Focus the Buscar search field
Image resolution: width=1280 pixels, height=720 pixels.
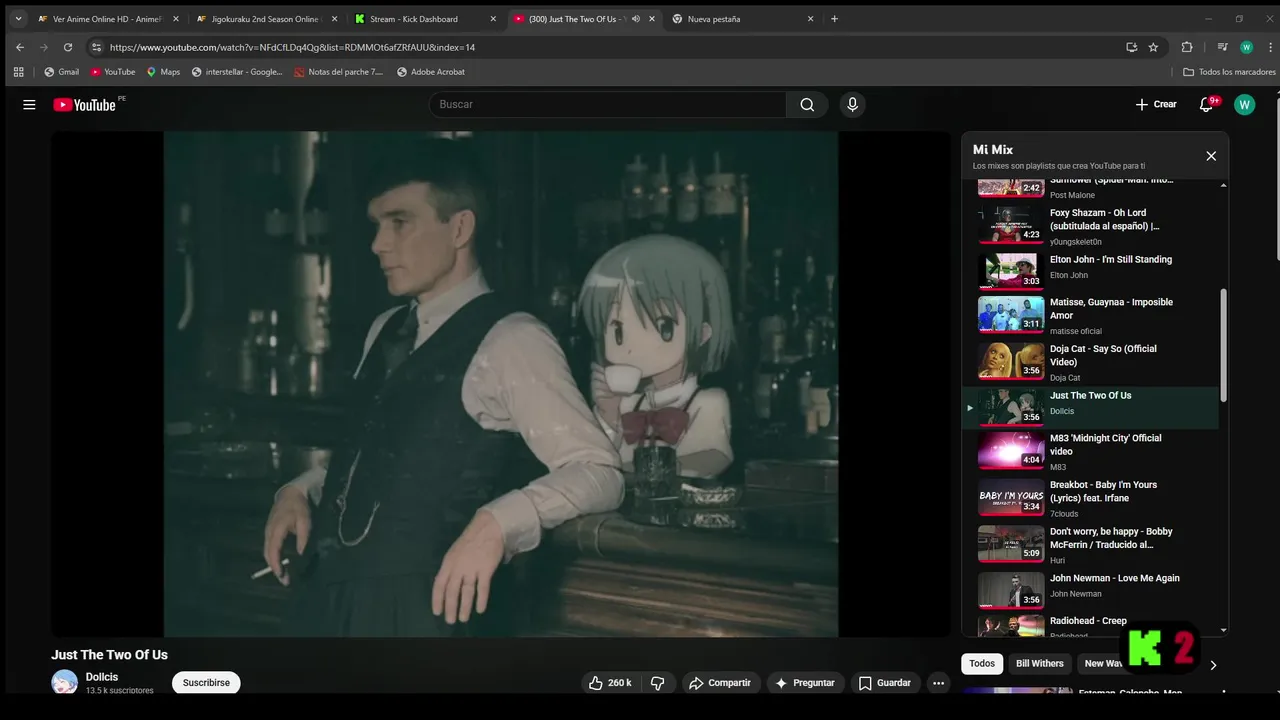coord(608,105)
